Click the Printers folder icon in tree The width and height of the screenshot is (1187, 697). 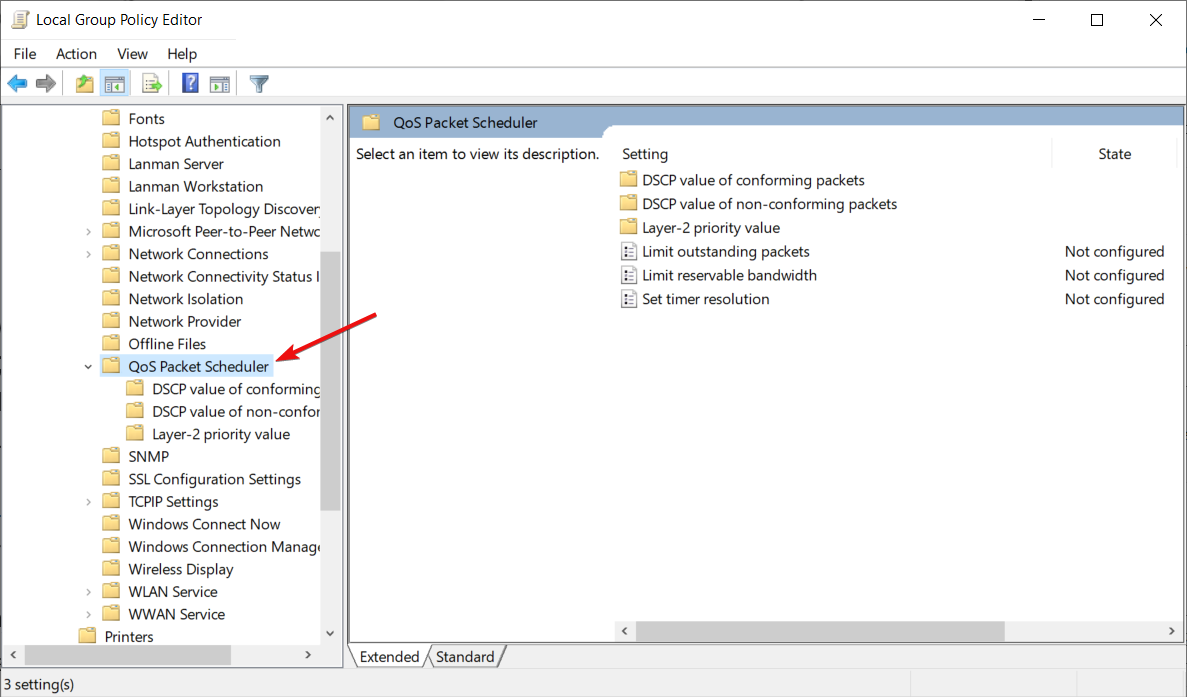pyautogui.click(x=88, y=636)
